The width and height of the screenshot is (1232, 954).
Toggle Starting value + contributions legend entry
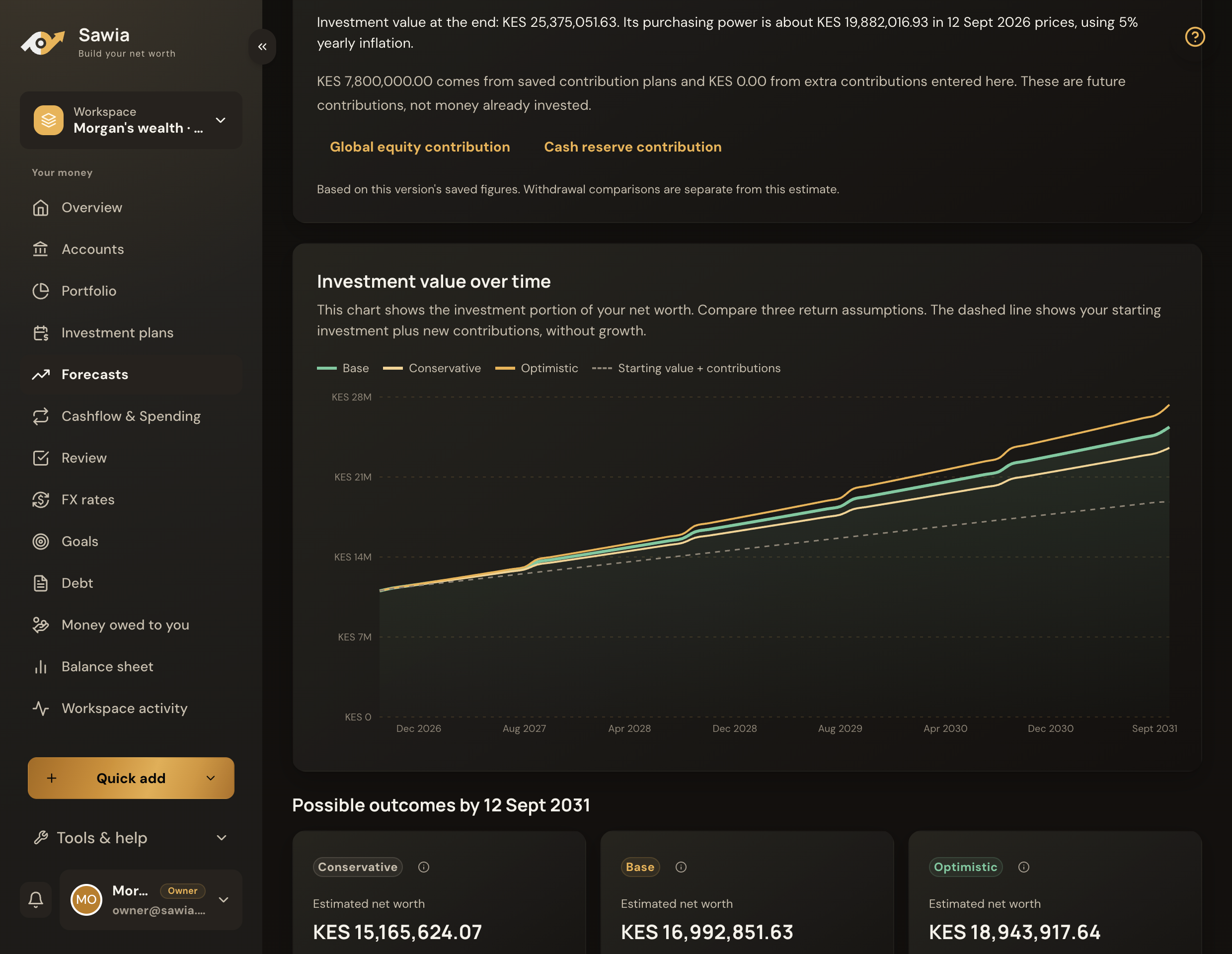[687, 368]
